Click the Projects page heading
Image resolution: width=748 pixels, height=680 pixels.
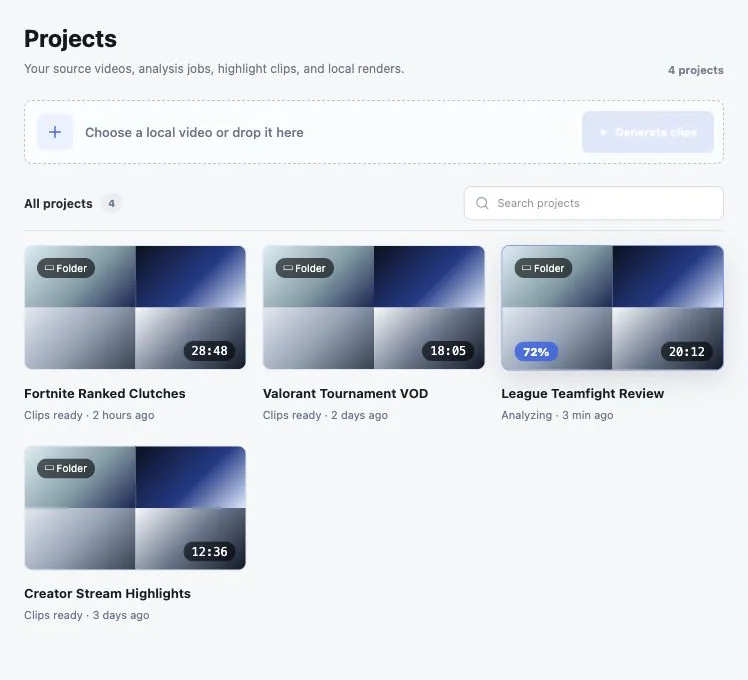[x=71, y=39]
